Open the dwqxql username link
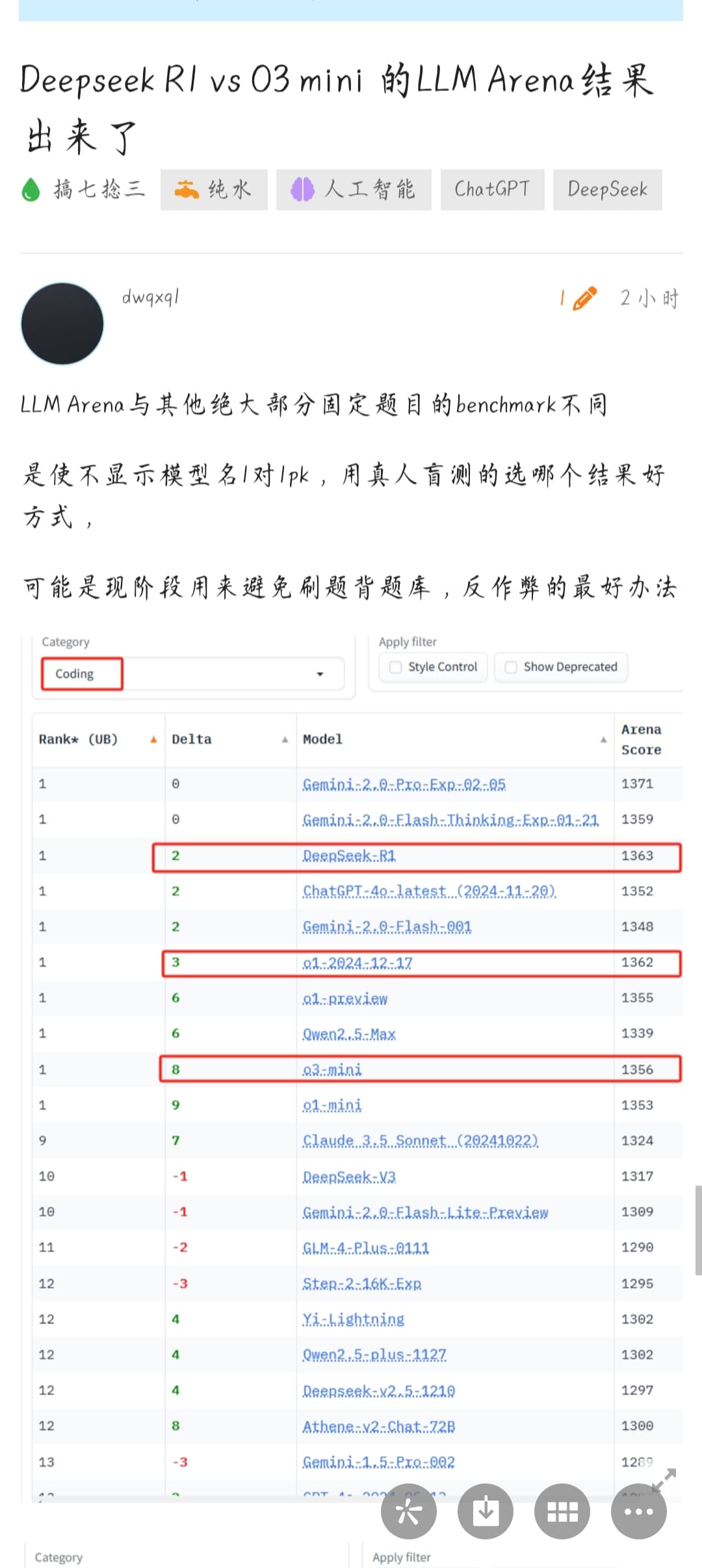 [150, 297]
